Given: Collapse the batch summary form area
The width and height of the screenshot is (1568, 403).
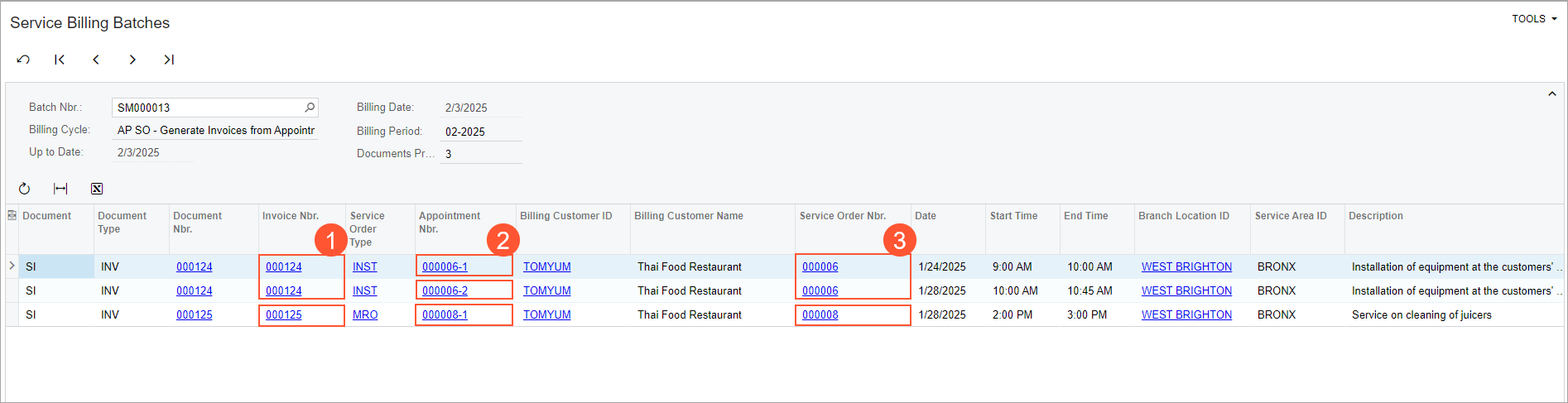Looking at the screenshot, I should [x=1552, y=94].
